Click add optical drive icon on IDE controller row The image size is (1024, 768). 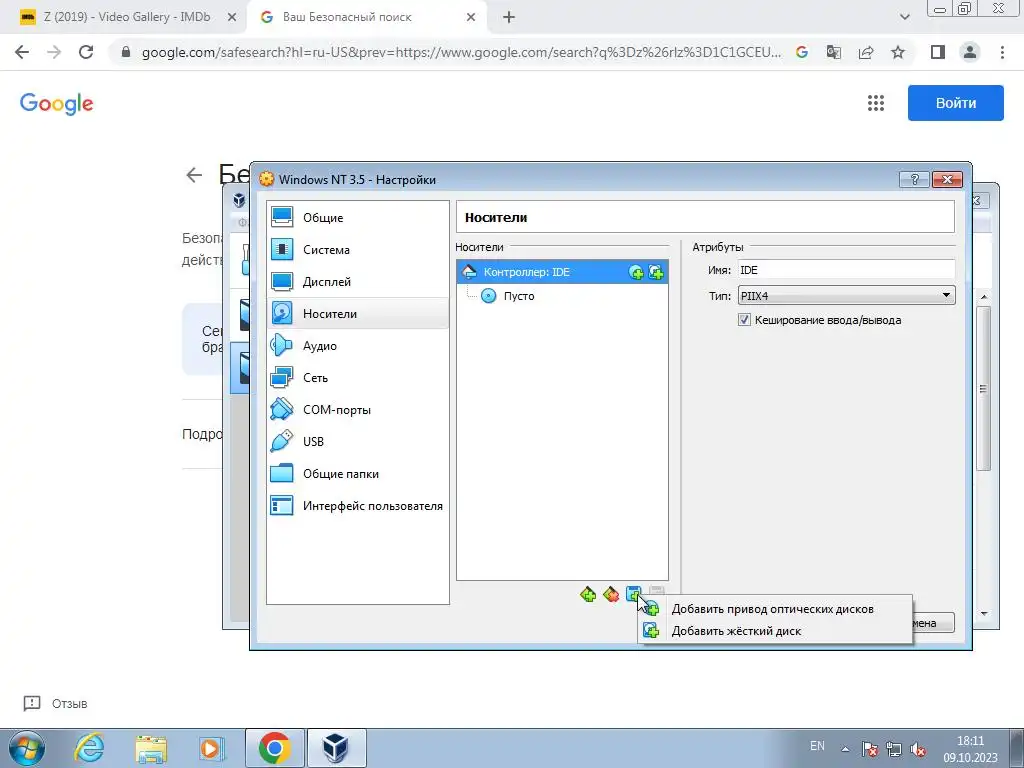click(x=635, y=272)
